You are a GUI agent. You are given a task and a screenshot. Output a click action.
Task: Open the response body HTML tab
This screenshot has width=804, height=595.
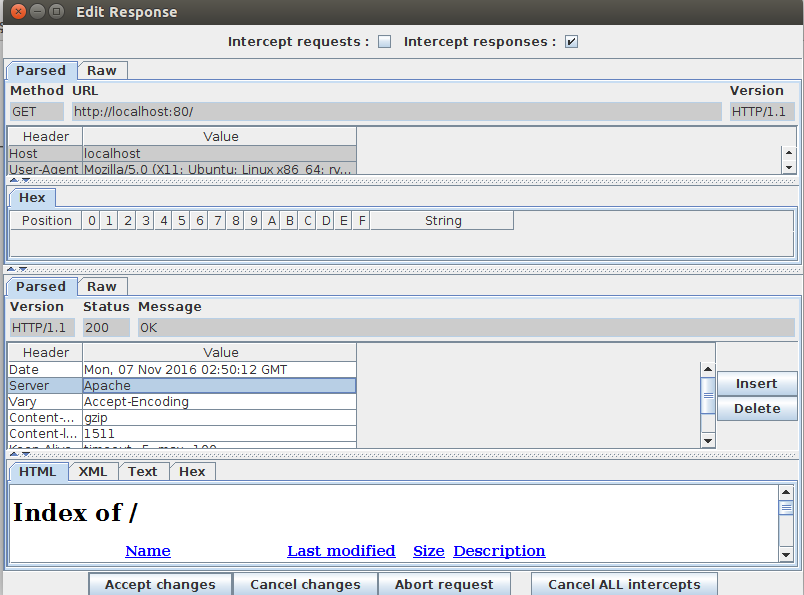coord(38,471)
